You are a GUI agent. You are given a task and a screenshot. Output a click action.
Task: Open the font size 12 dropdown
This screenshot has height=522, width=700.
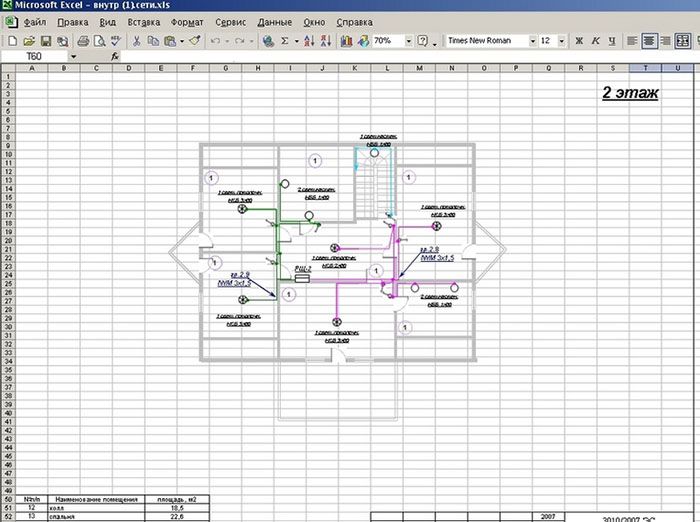coord(563,41)
